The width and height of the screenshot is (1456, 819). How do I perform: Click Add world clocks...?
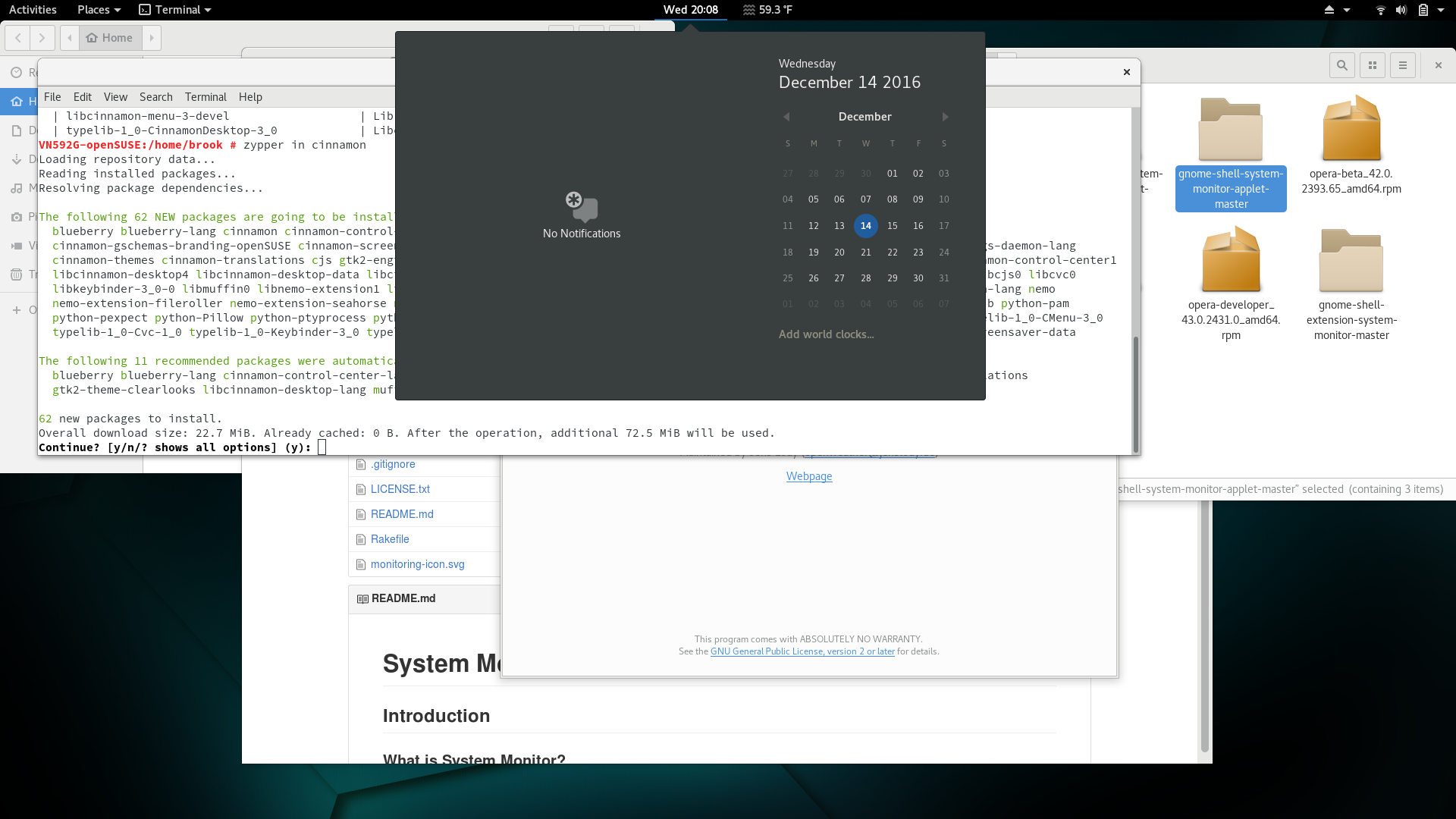826,334
